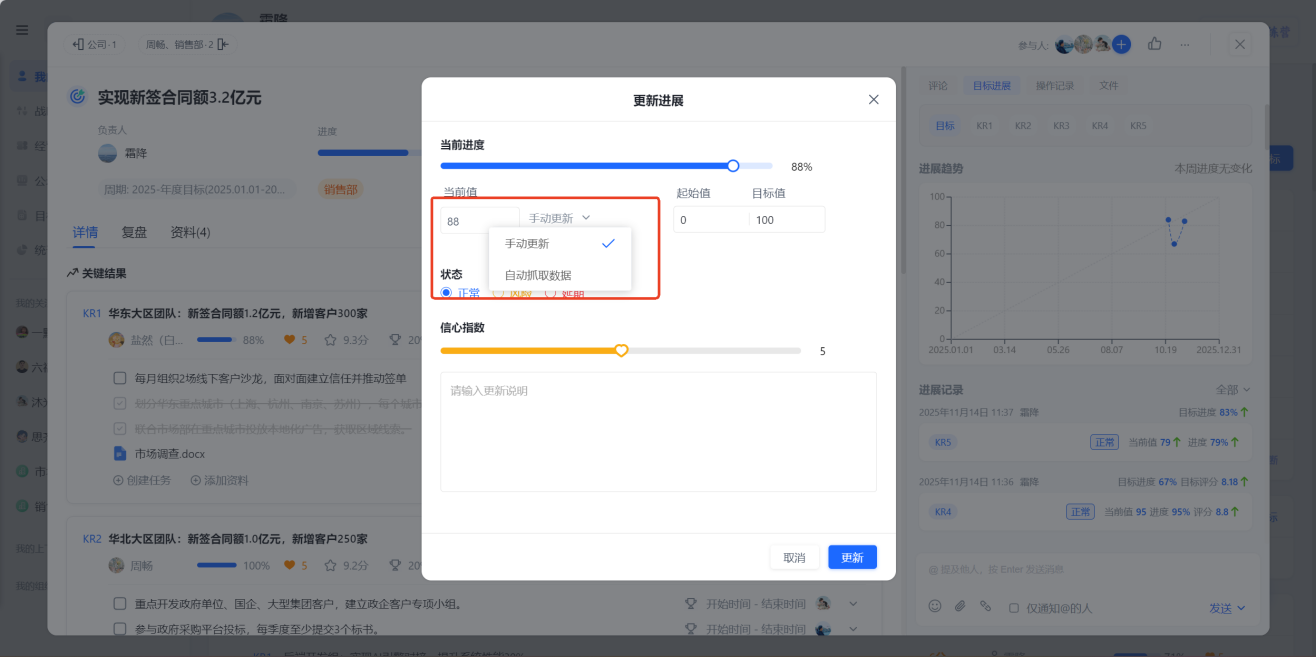Select the KR2 filter chip
1316x657 pixels.
(x=1023, y=126)
